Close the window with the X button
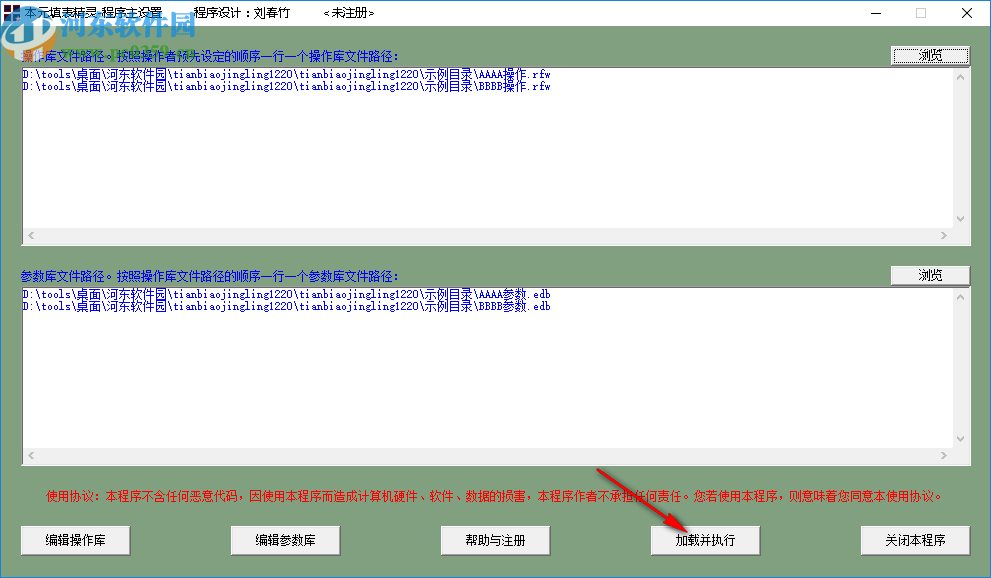 [x=967, y=13]
